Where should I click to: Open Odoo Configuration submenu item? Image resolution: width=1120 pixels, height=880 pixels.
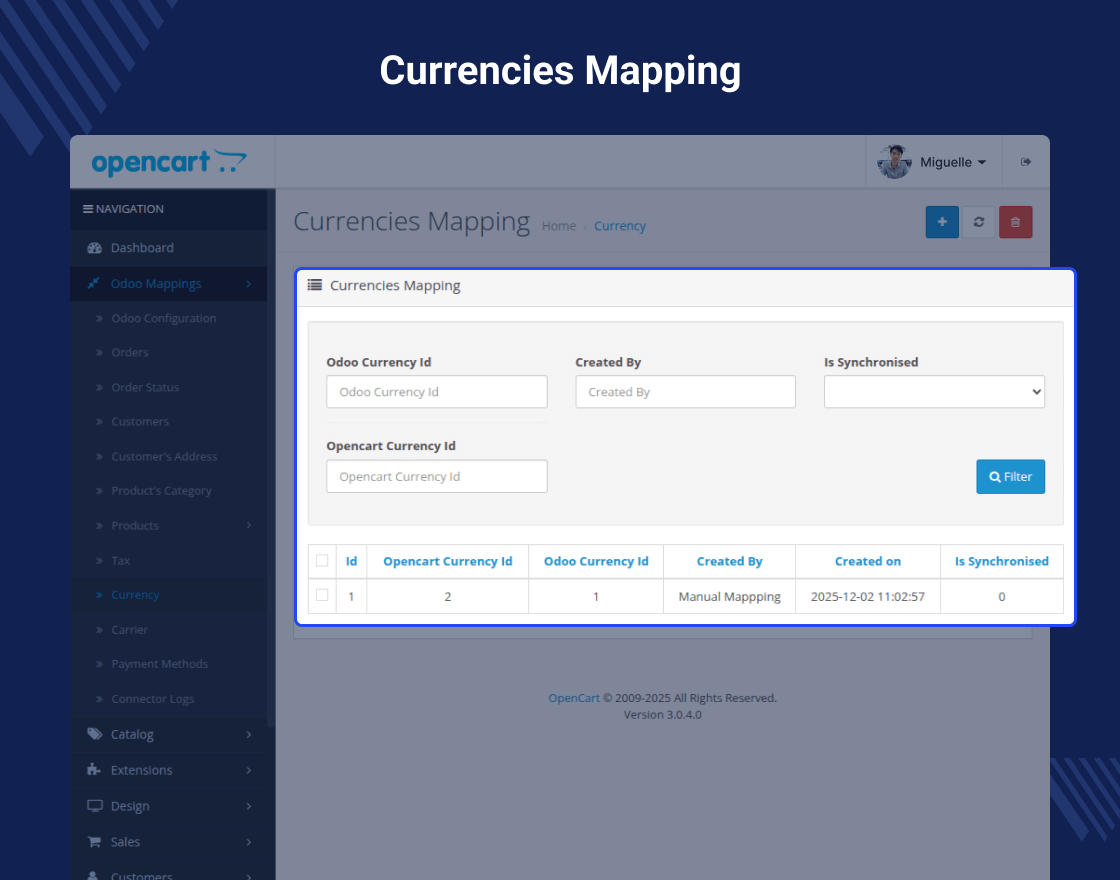164,318
